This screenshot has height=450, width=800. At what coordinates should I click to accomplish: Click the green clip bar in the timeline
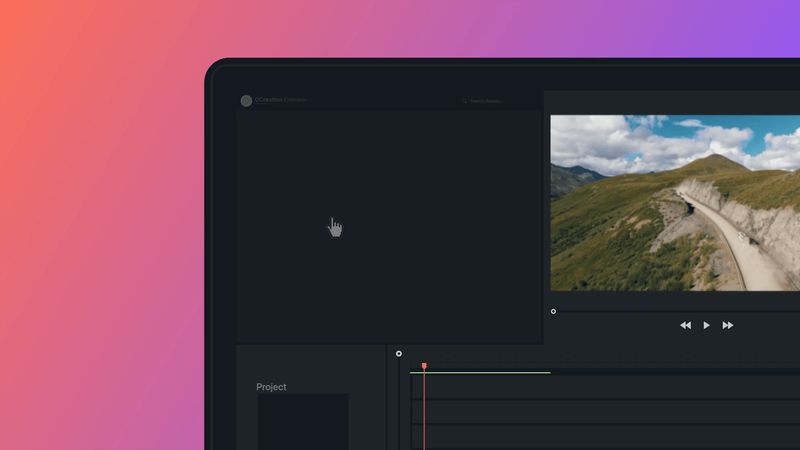480,372
